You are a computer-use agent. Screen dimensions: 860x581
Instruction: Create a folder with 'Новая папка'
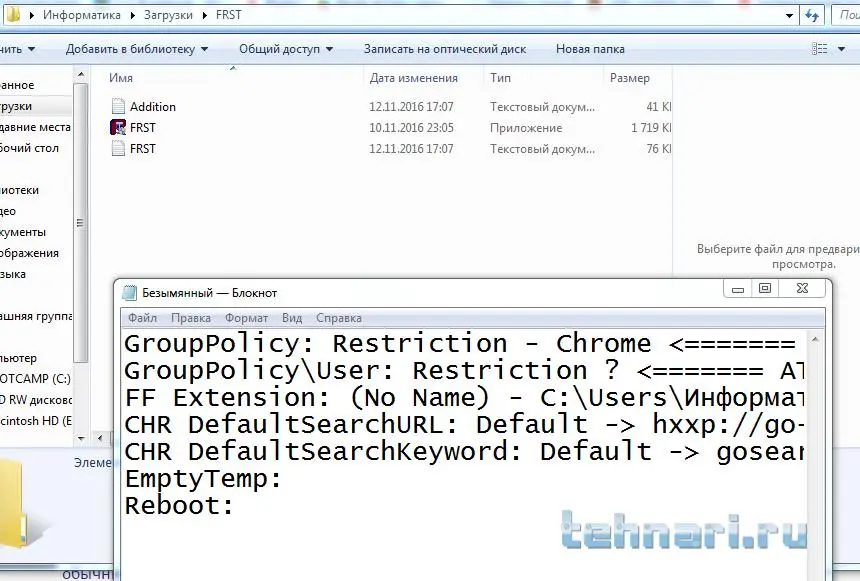(x=590, y=49)
